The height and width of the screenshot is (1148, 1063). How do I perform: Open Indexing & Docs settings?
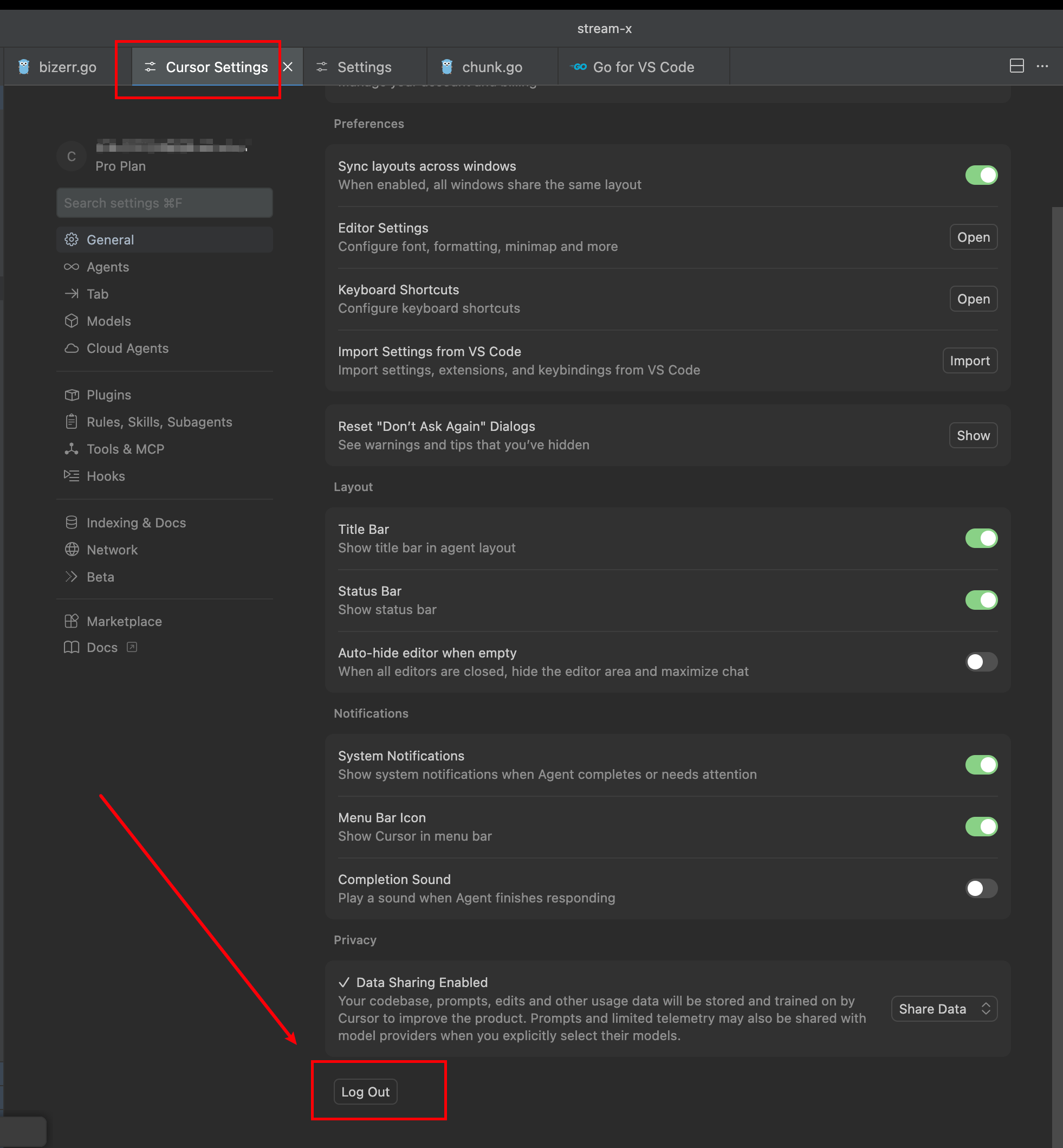pyautogui.click(x=165, y=522)
